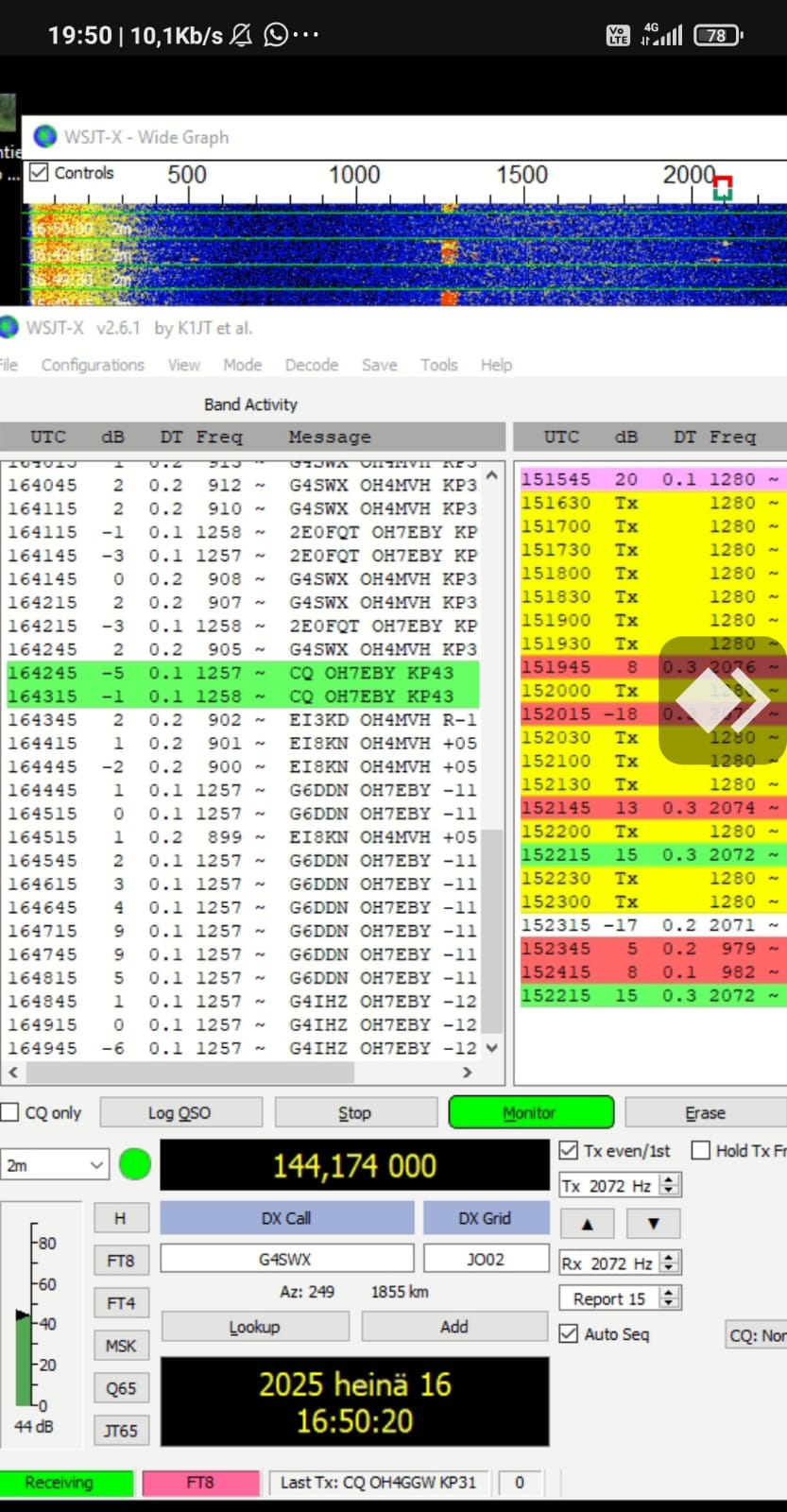Increase the Tx 2072 Hz spinner value
Image resolution: width=787 pixels, height=1512 pixels.
[669, 1179]
